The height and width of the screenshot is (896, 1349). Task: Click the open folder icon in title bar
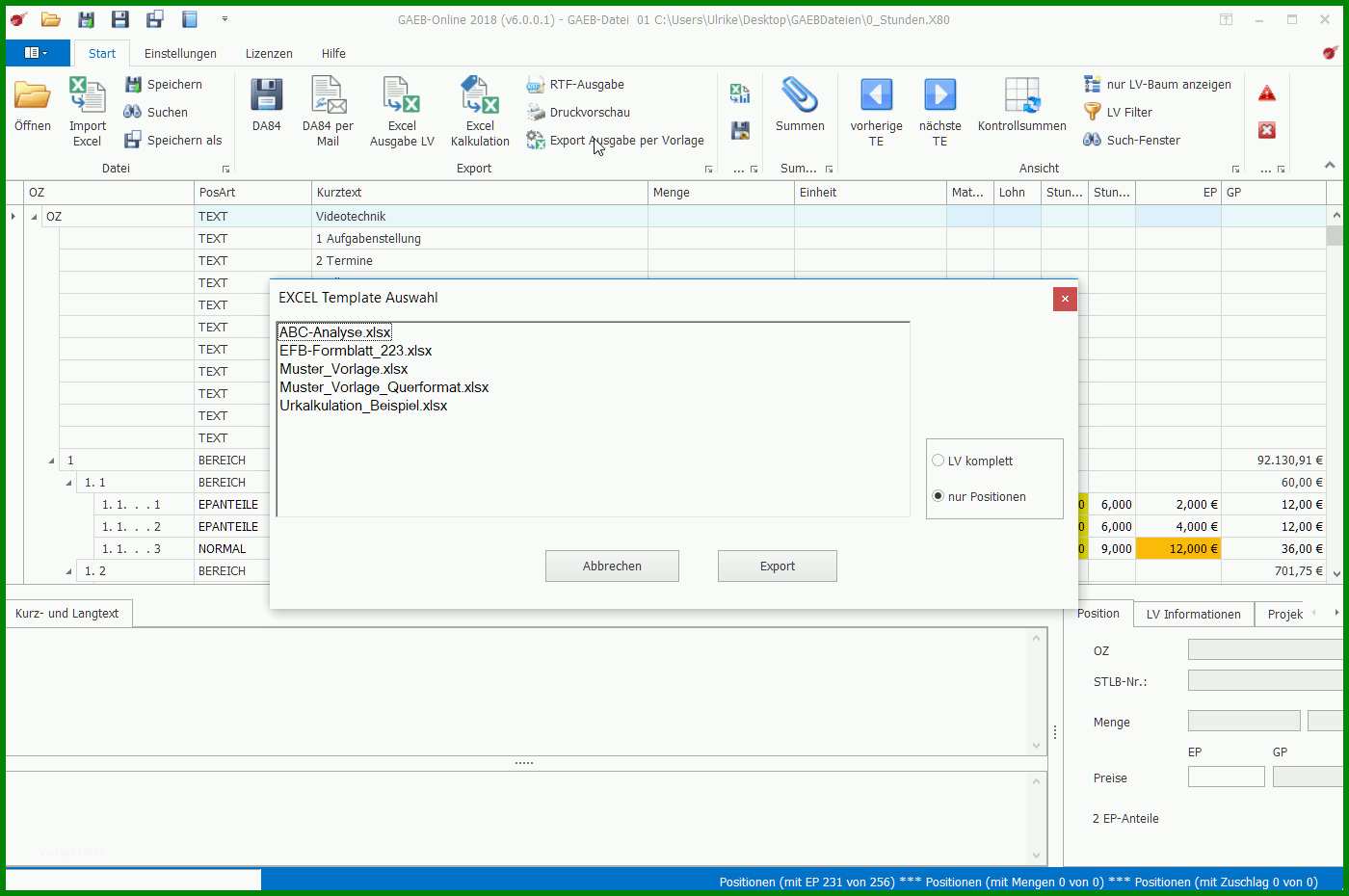pyautogui.click(x=51, y=19)
